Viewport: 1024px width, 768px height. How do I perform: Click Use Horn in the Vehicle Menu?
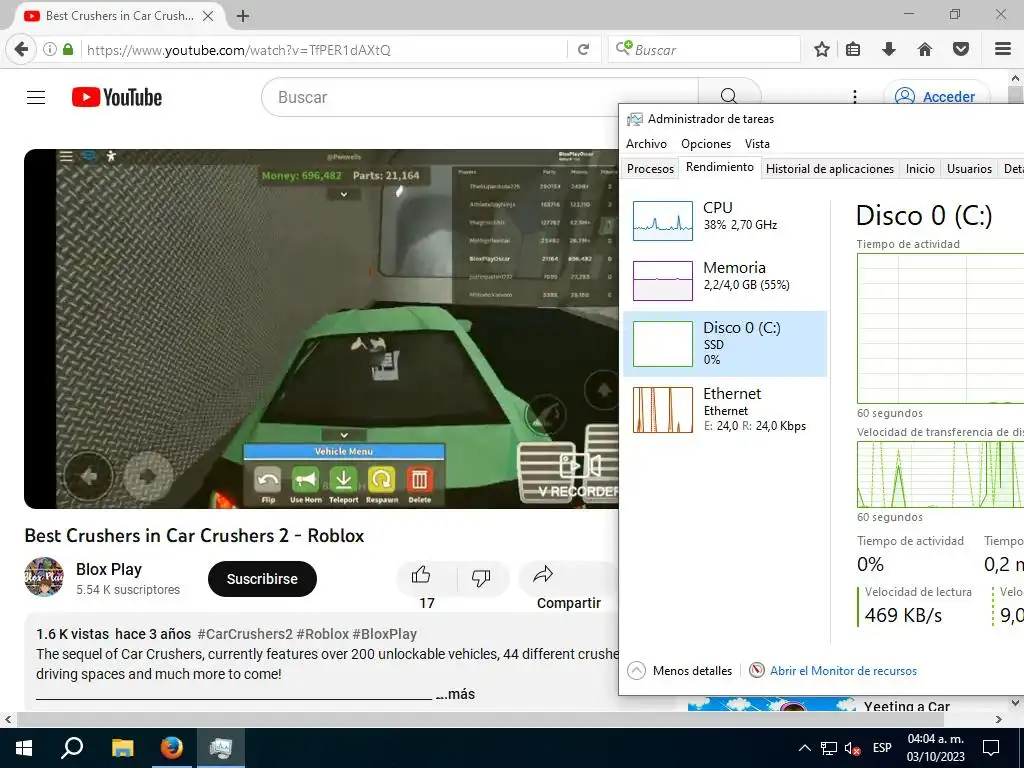pos(306,485)
